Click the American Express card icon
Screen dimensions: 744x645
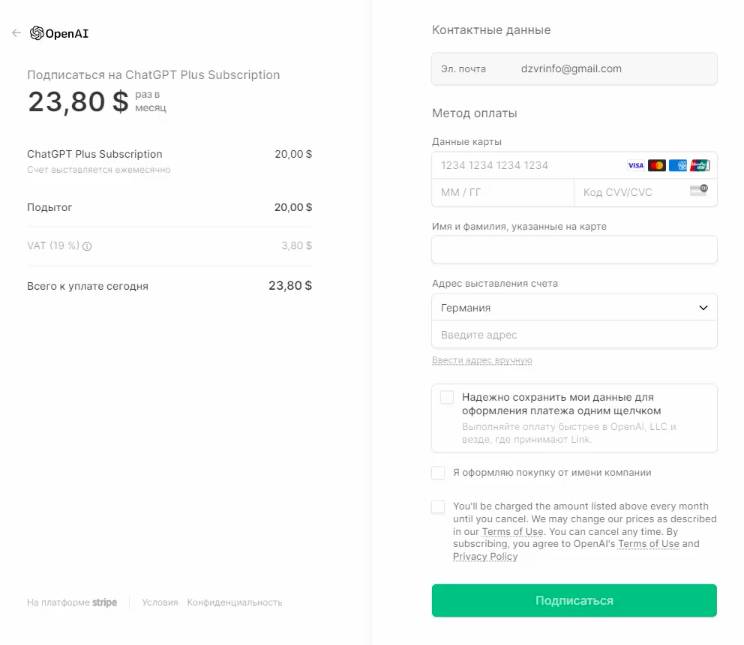(x=678, y=165)
